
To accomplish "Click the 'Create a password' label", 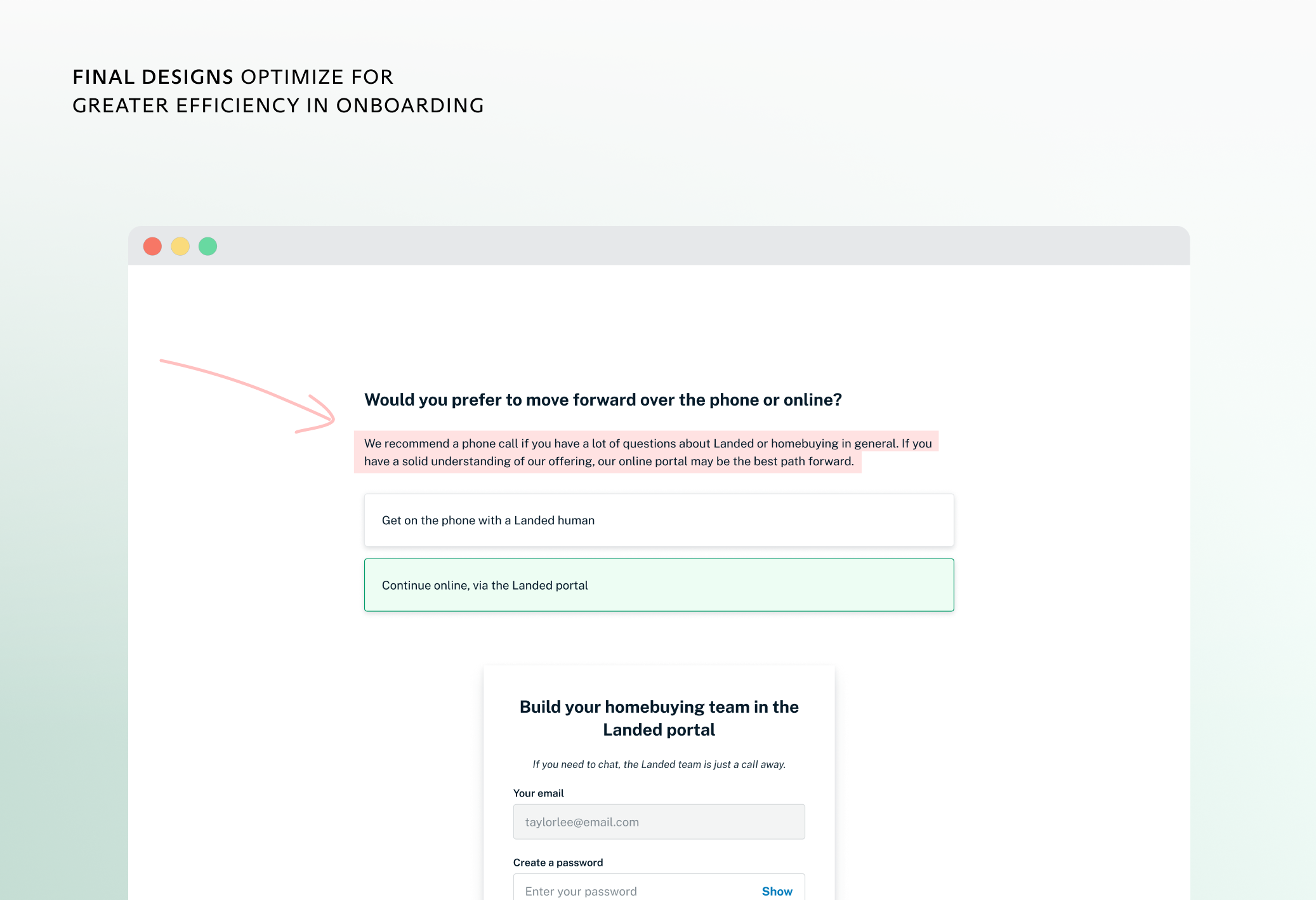I will 558,863.
